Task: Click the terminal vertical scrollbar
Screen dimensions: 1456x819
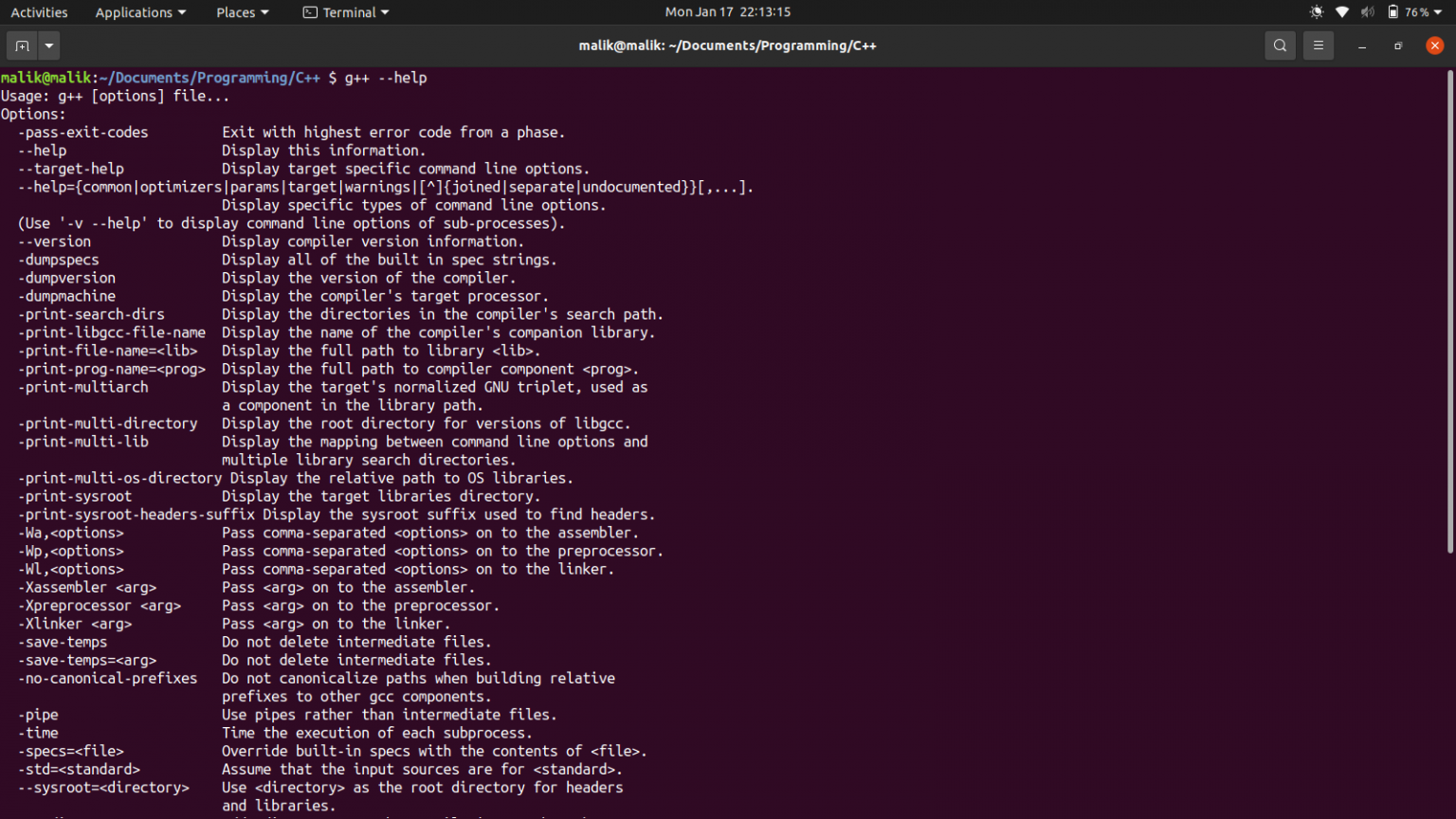Action: [1449, 313]
